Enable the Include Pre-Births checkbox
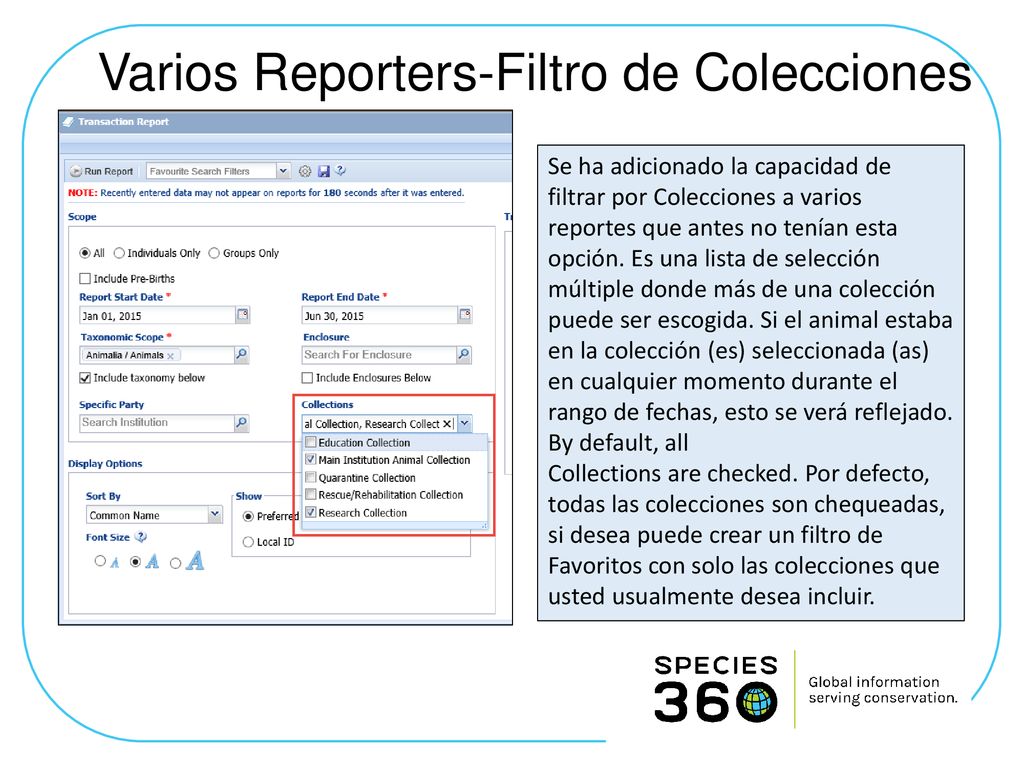 pyautogui.click(x=85, y=279)
